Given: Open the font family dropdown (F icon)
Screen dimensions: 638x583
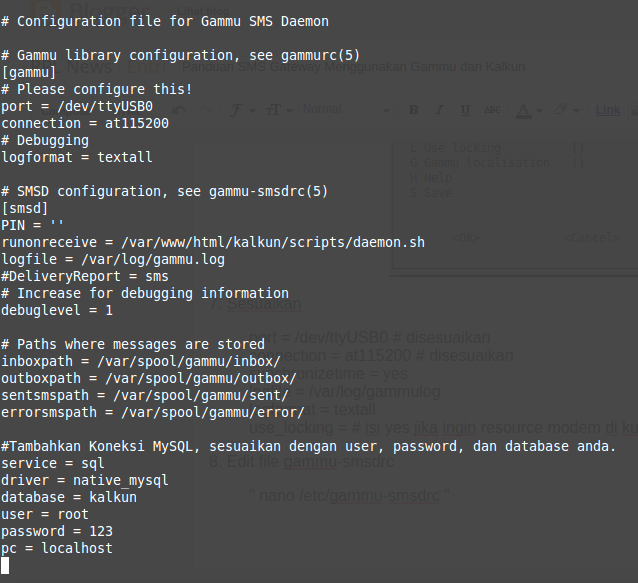Looking at the screenshot, I should 234,110.
